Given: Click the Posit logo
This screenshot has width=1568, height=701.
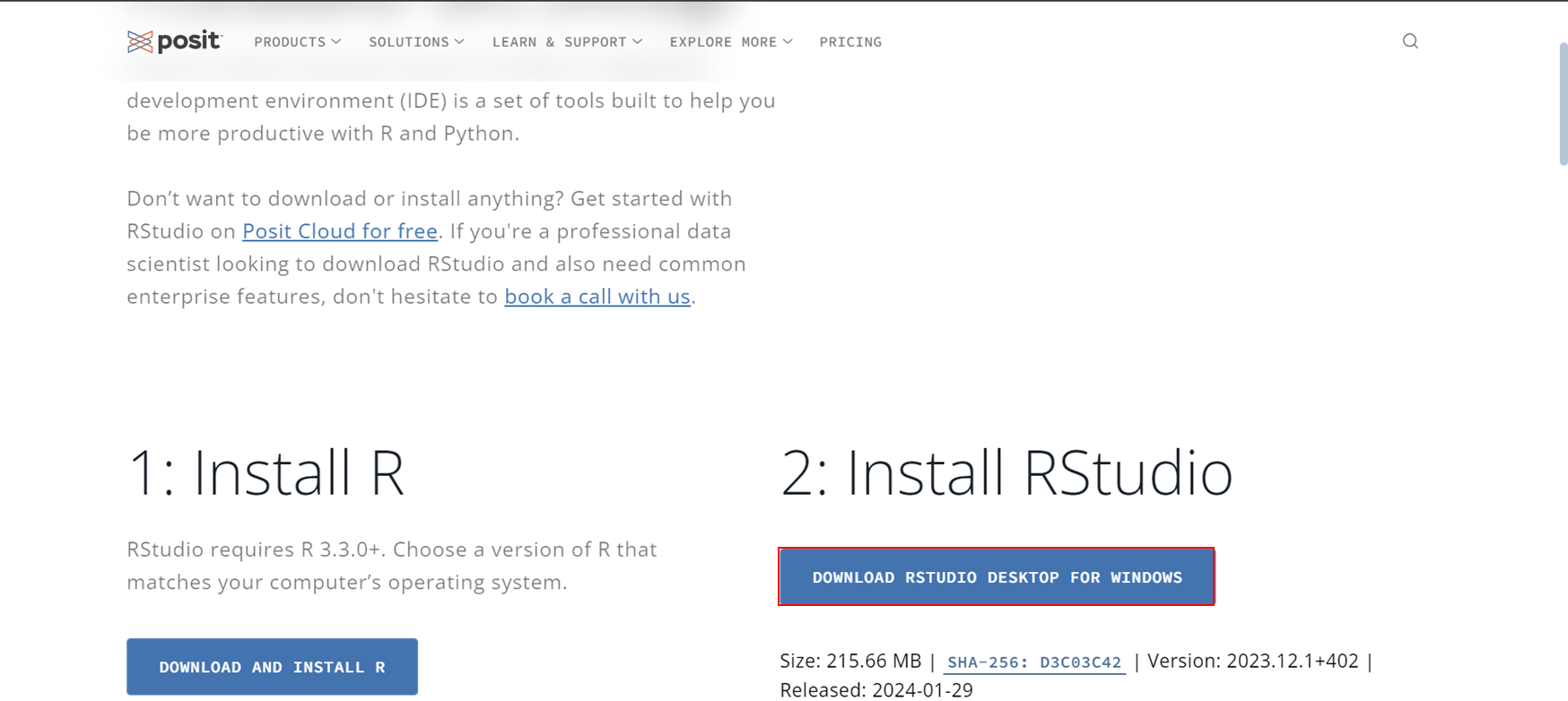Looking at the screenshot, I should point(175,41).
